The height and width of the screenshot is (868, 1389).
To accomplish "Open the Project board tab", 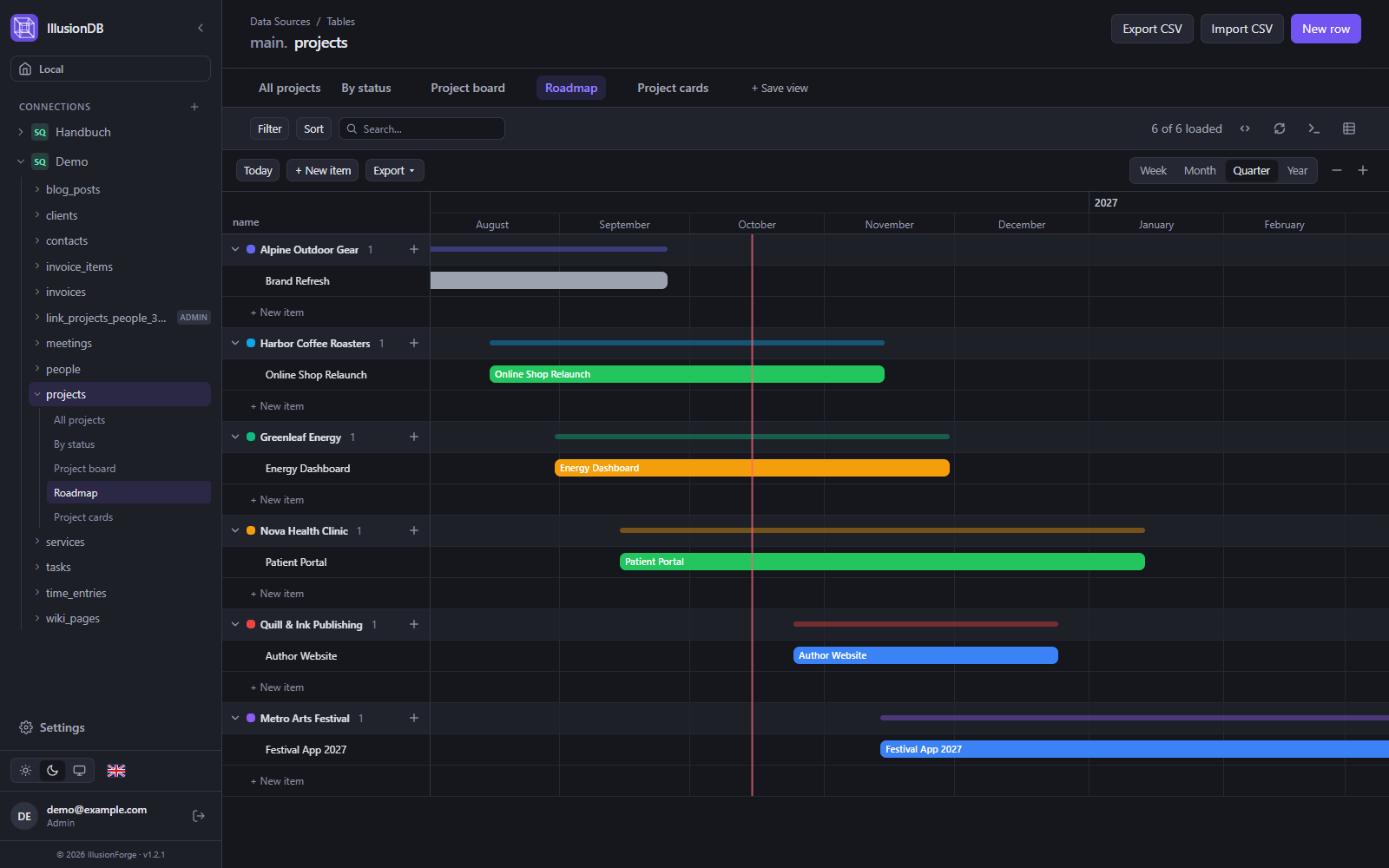I will 468,88.
